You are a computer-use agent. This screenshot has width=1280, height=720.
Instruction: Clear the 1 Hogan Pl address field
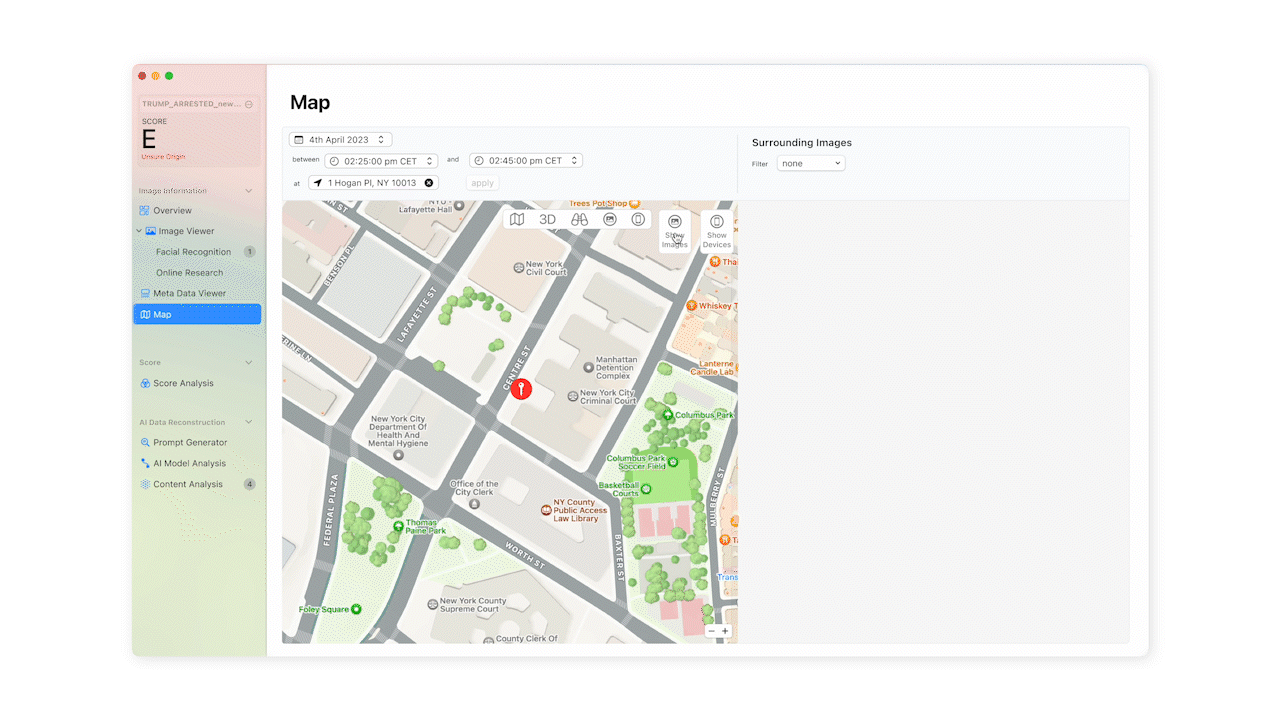[429, 183]
